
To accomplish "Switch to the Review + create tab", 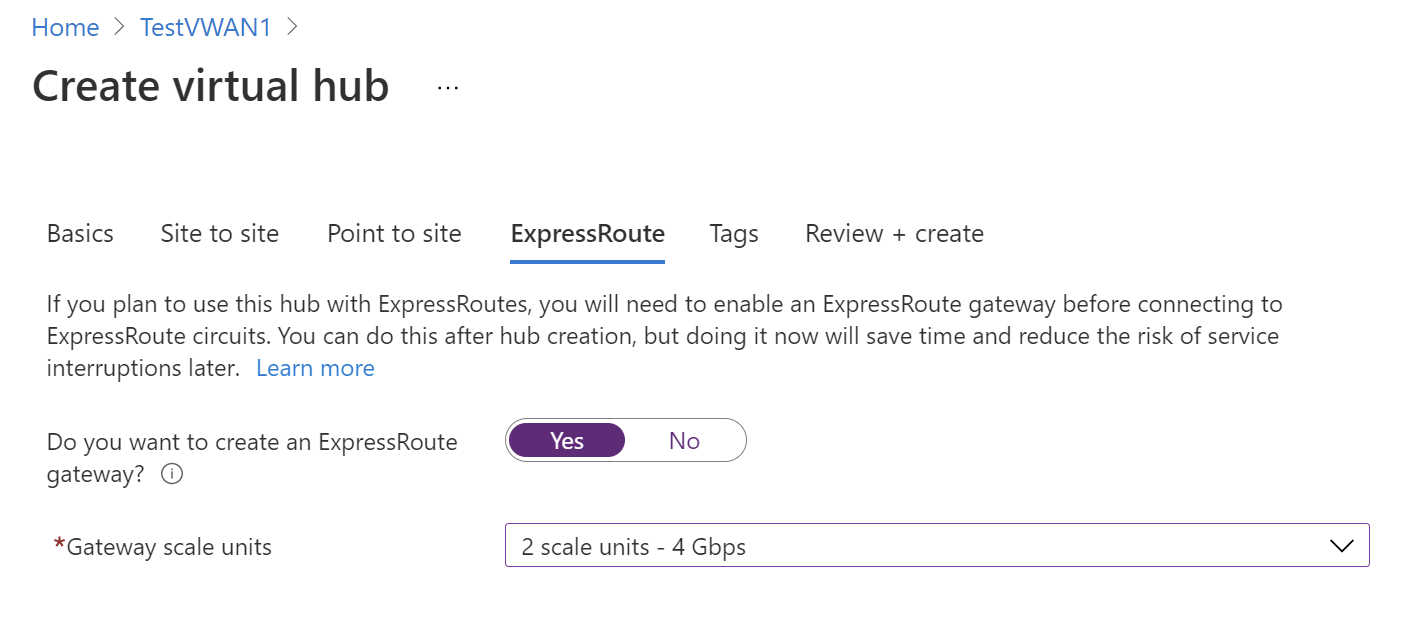I will (x=893, y=233).
